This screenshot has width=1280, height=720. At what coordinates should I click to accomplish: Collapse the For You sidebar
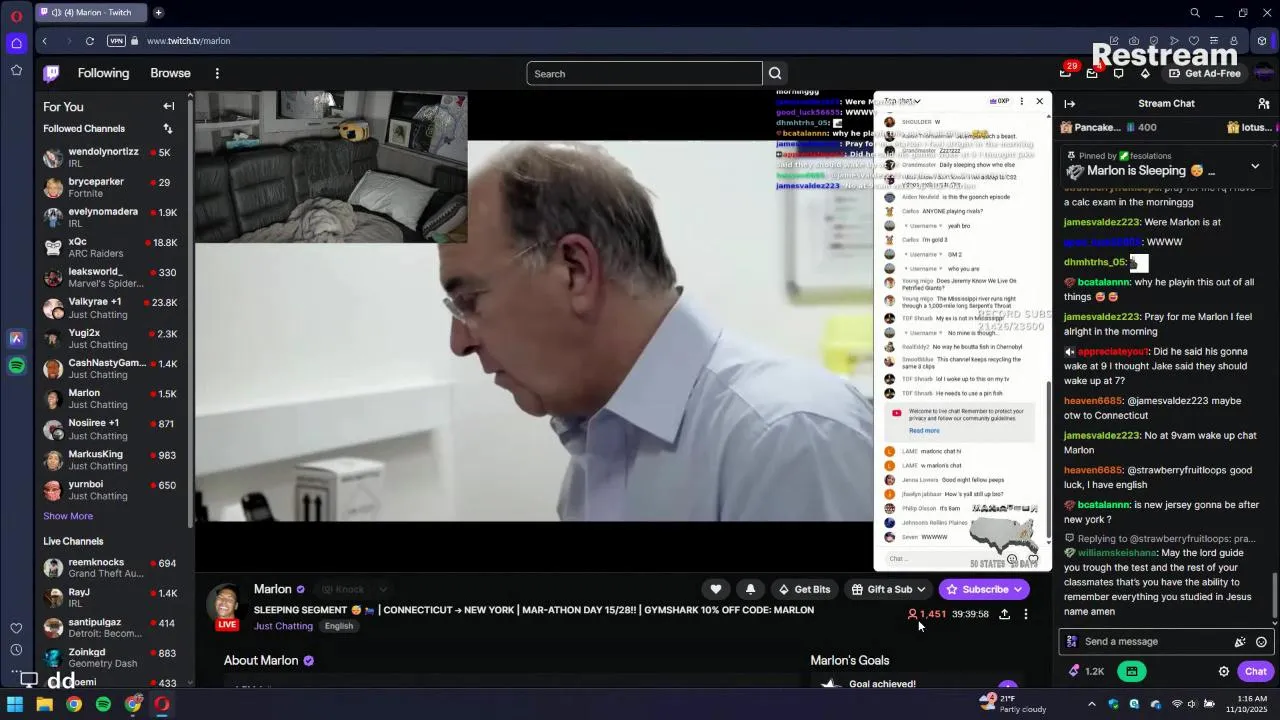click(169, 106)
